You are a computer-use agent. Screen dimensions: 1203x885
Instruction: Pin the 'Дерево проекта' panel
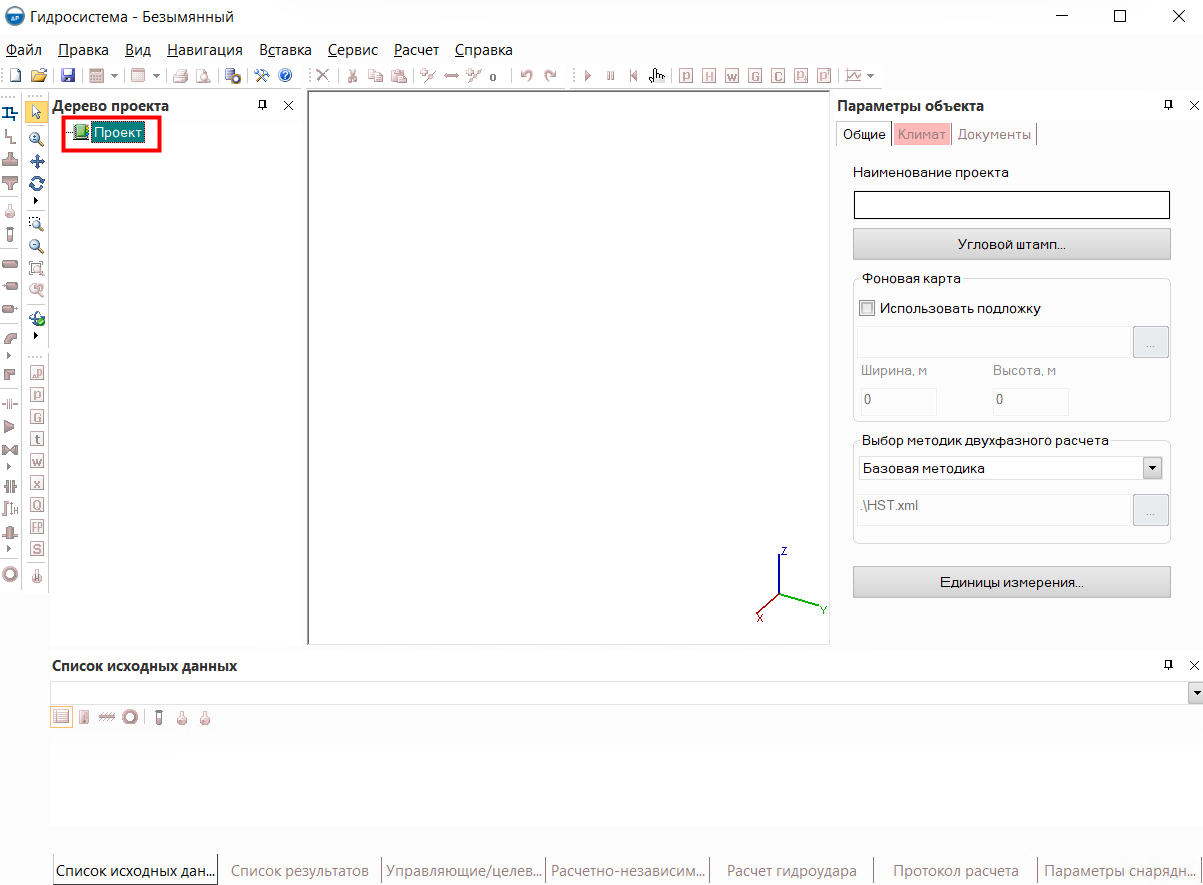tap(263, 106)
